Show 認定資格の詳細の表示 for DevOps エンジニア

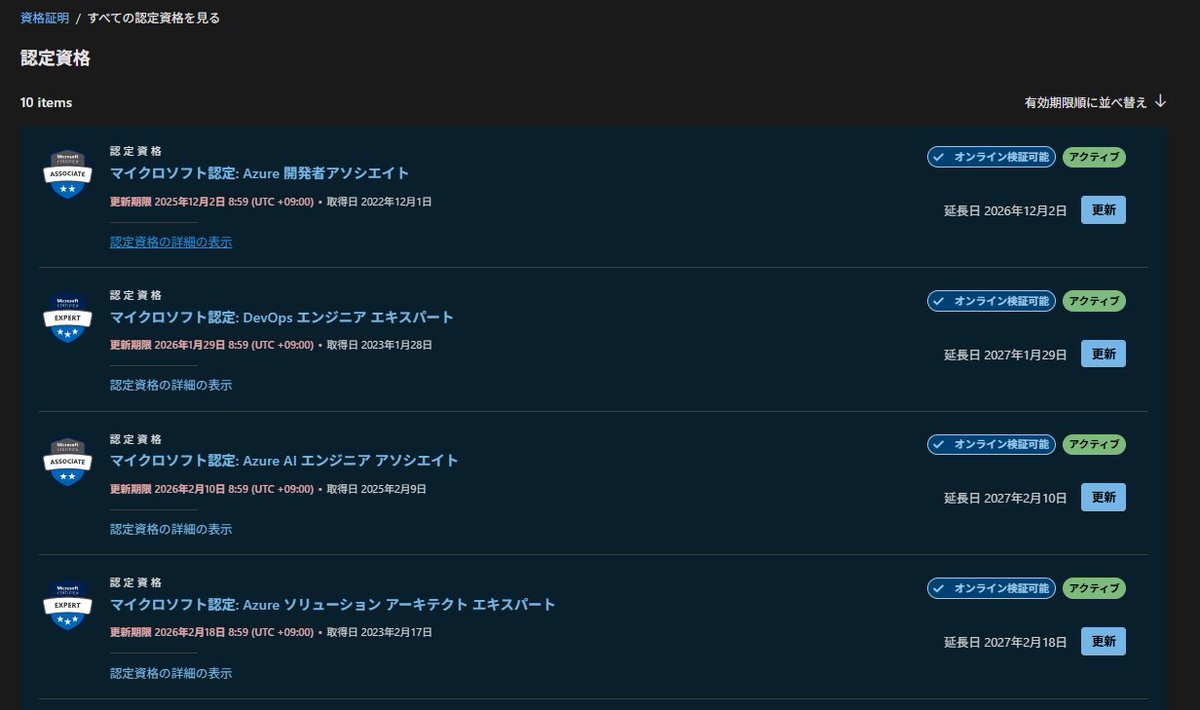[x=171, y=385]
